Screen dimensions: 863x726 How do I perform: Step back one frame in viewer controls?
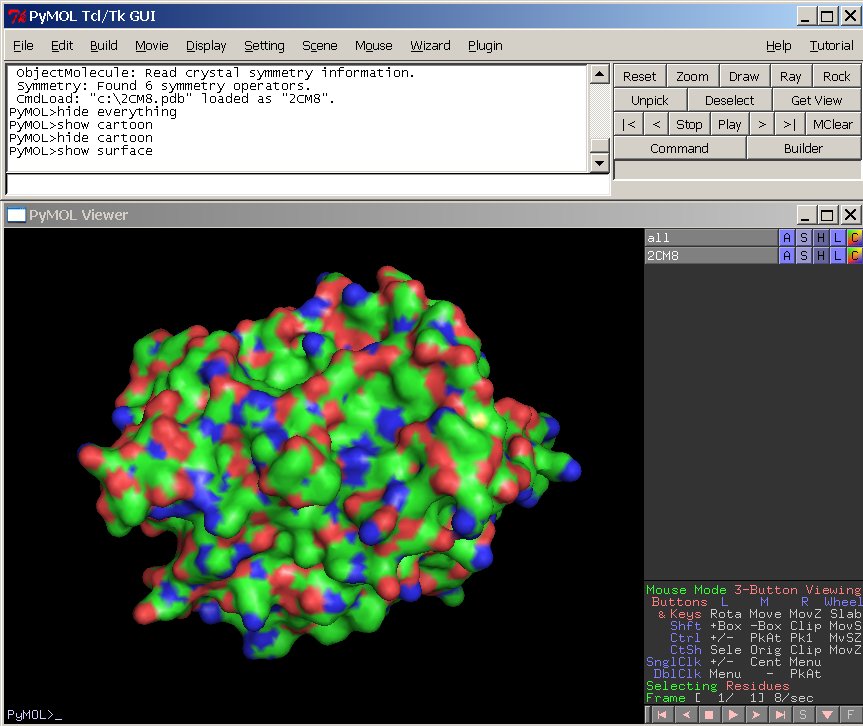686,715
